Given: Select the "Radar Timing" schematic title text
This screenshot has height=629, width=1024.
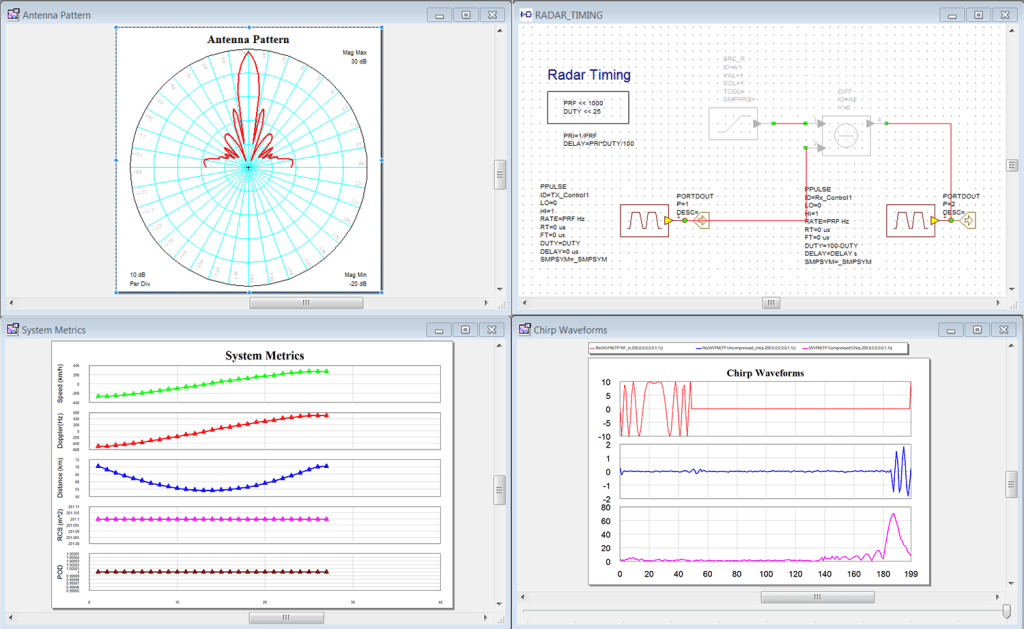Looking at the screenshot, I should [x=589, y=75].
